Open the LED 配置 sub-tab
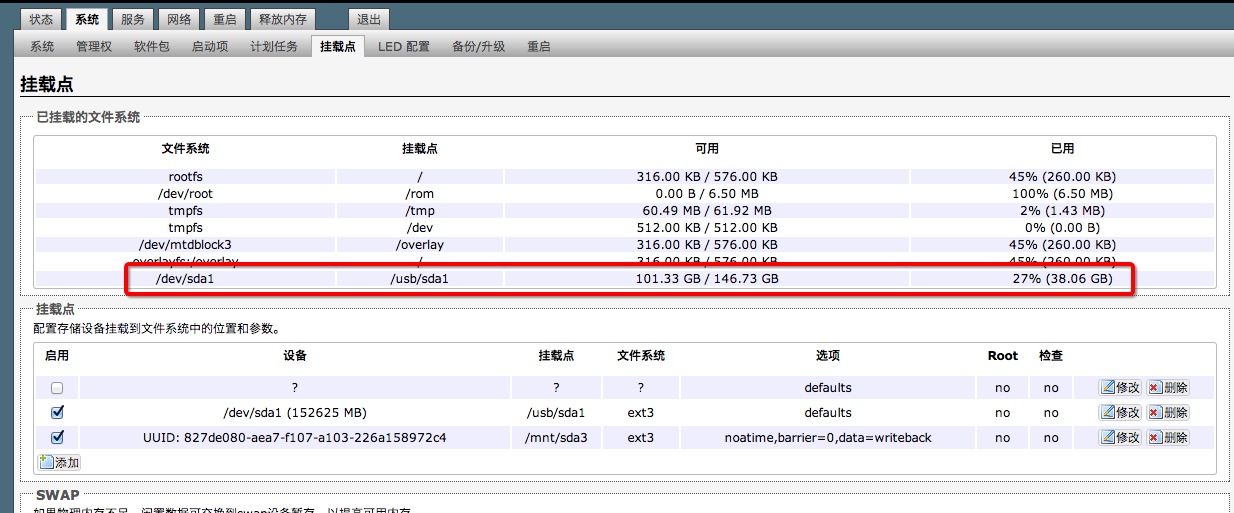 tap(404, 46)
